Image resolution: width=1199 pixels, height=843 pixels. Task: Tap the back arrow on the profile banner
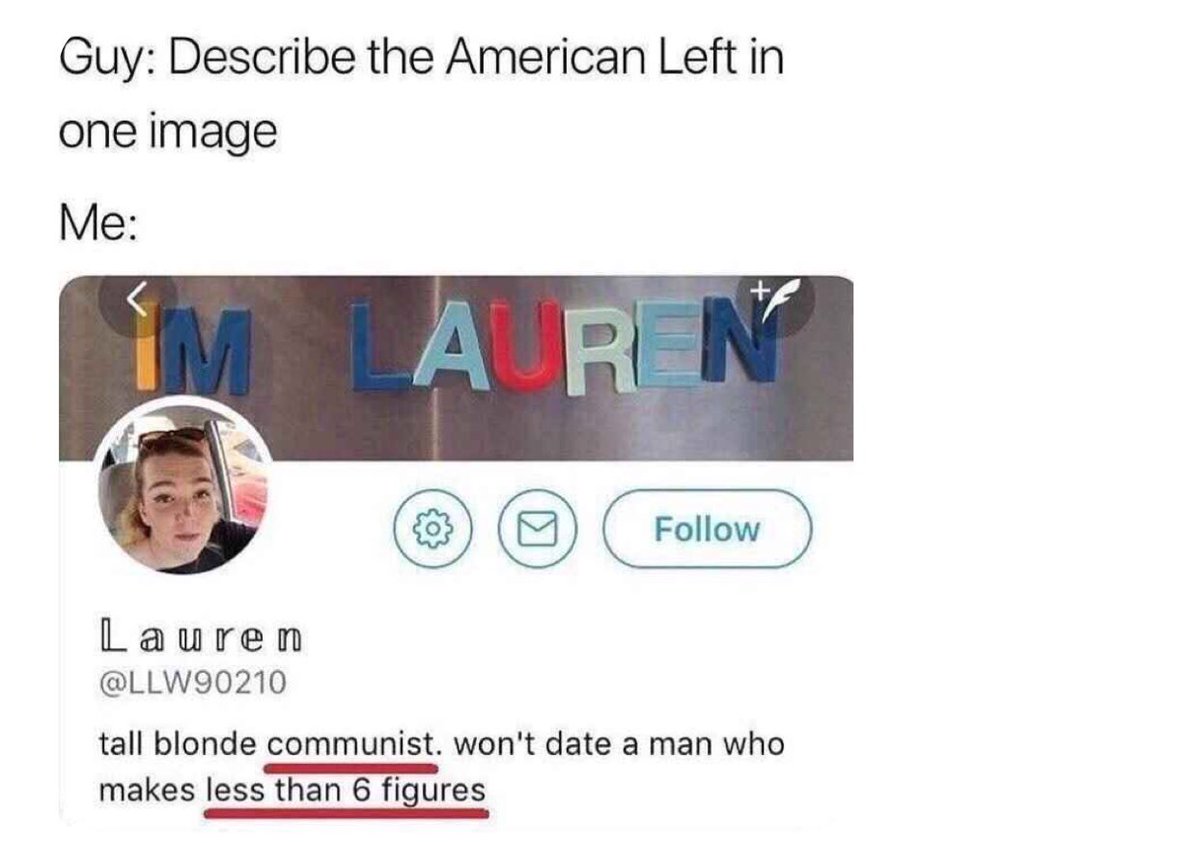(138, 298)
